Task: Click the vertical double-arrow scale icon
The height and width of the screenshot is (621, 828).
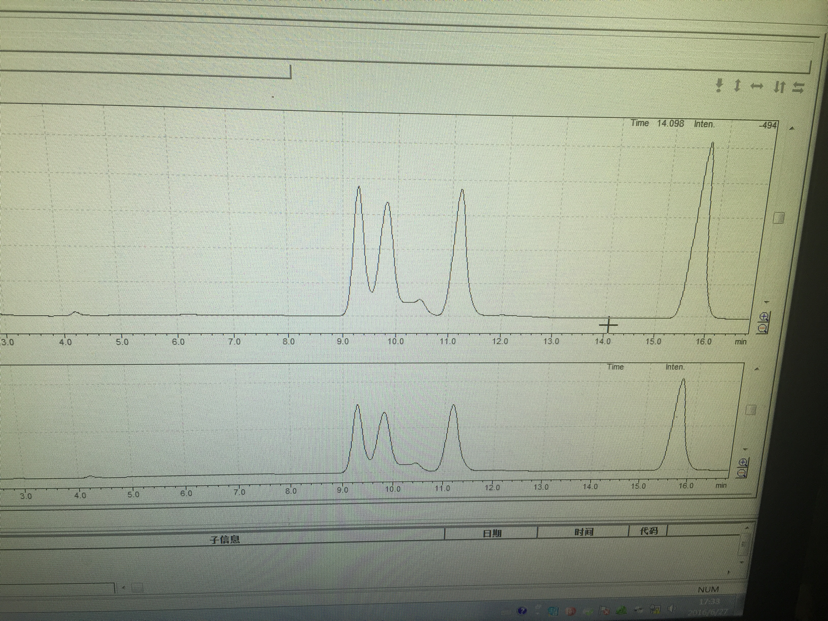Action: 737,86
